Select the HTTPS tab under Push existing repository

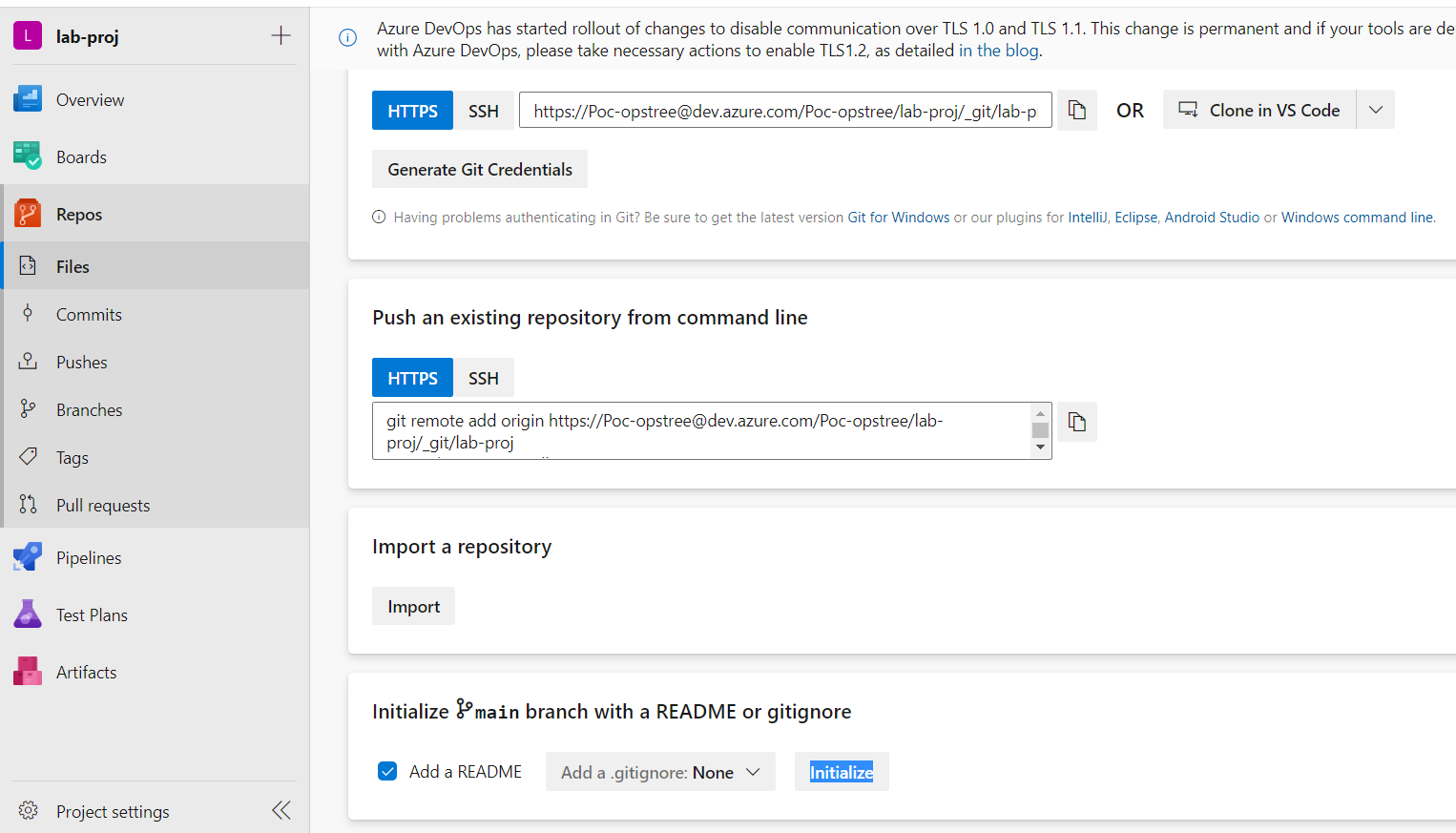(412, 378)
